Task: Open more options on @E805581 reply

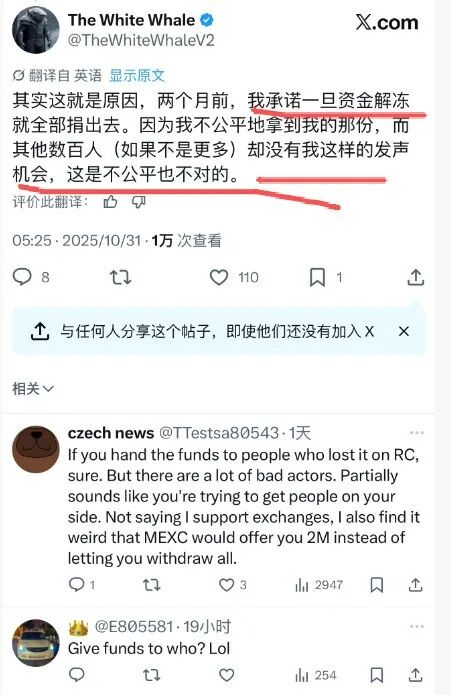Action: point(417,626)
